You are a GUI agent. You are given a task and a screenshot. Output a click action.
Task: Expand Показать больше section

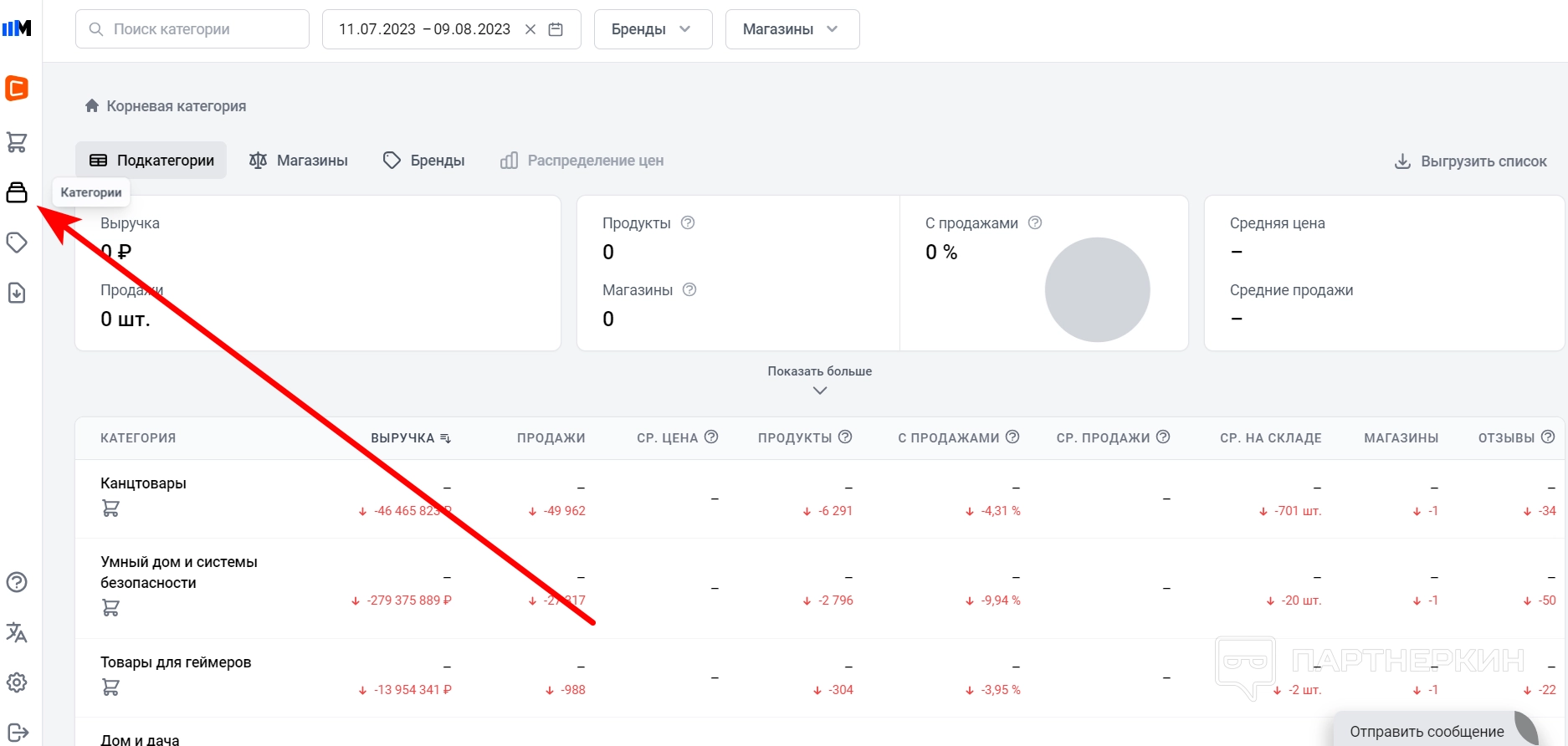820,380
